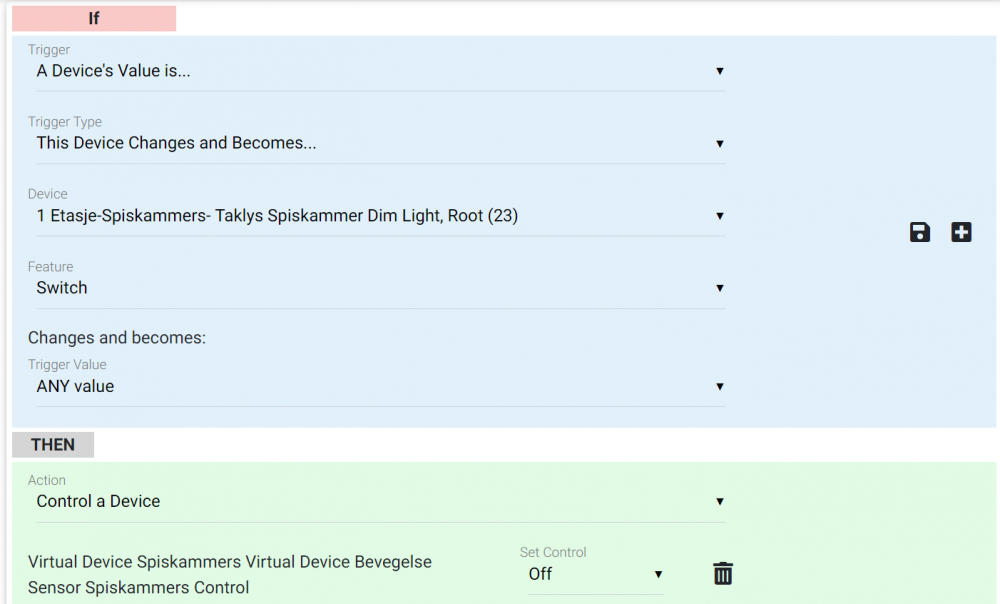Delete the Spiskammers control action via trash icon
The image size is (1000, 604).
coord(723,574)
